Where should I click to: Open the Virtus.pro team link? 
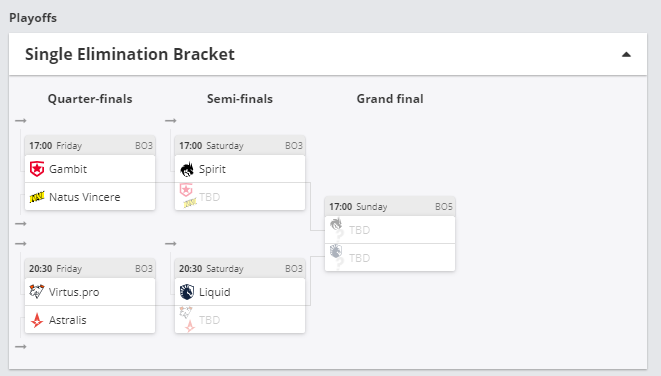74,292
